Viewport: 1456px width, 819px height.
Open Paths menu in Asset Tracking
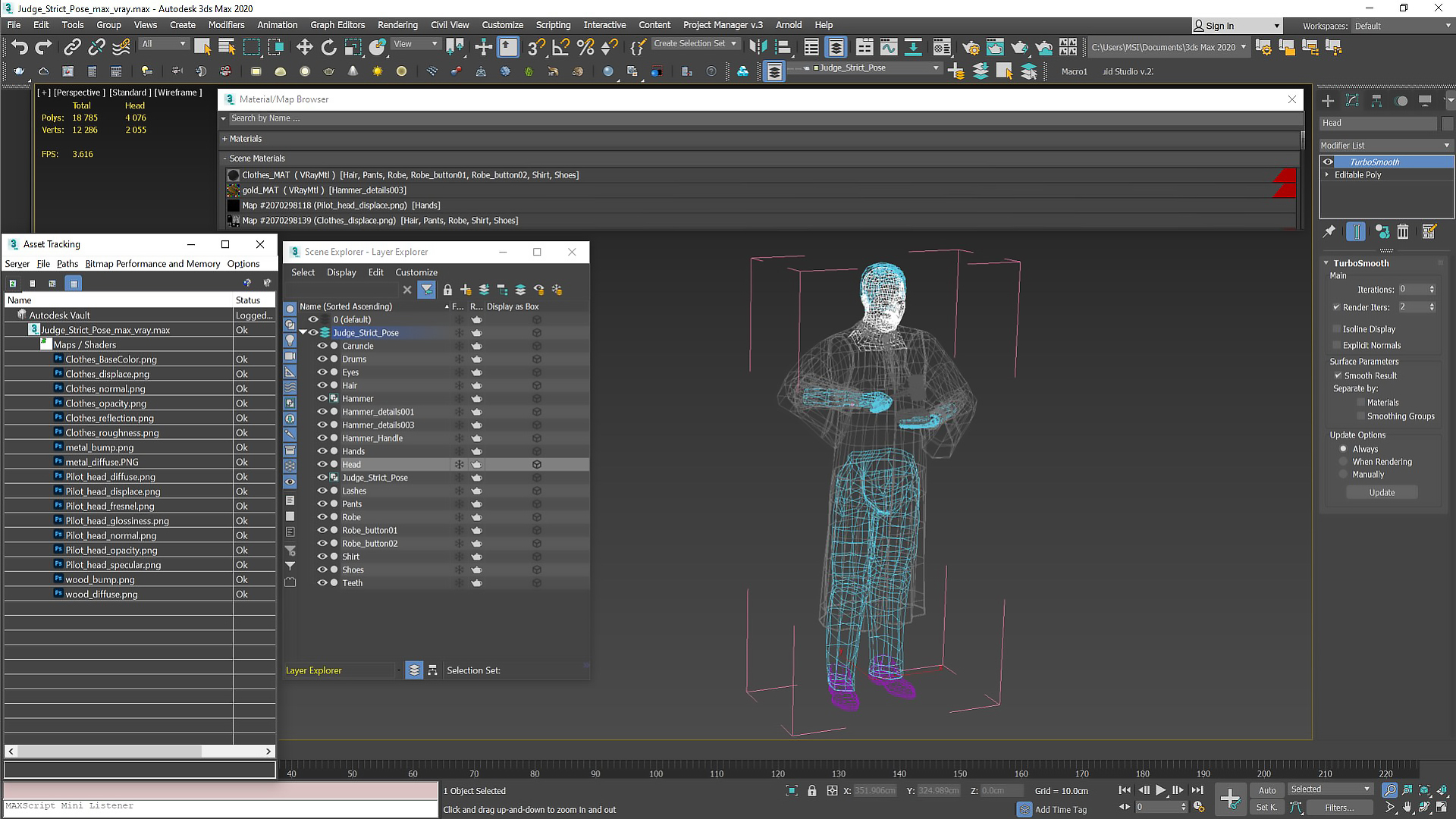tap(67, 264)
